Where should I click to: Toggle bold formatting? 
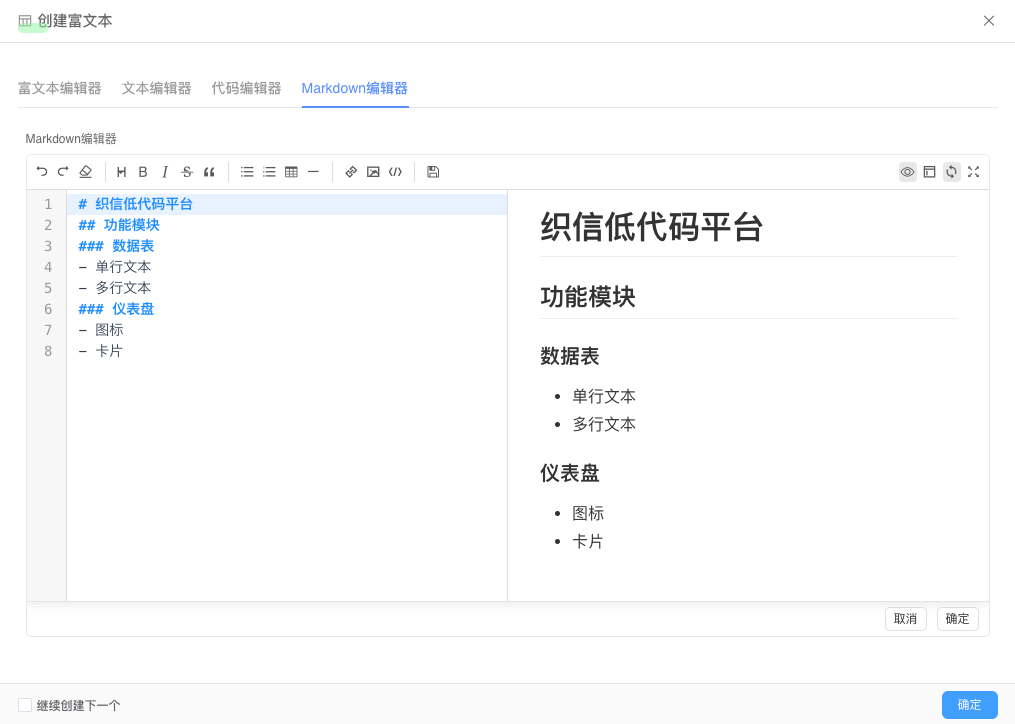tap(142, 171)
